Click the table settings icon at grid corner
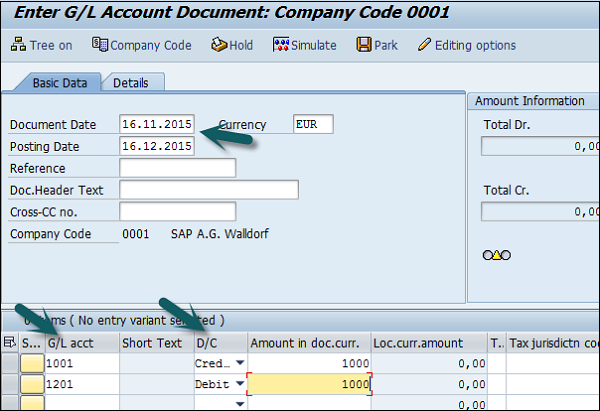This screenshot has height=411, width=600. (9, 343)
